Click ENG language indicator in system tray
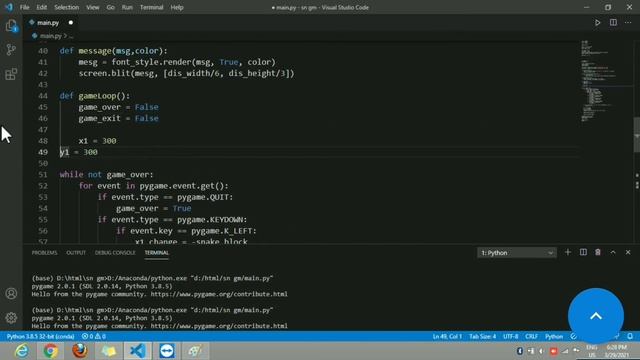The height and width of the screenshot is (360, 640). pyautogui.click(x=591, y=347)
